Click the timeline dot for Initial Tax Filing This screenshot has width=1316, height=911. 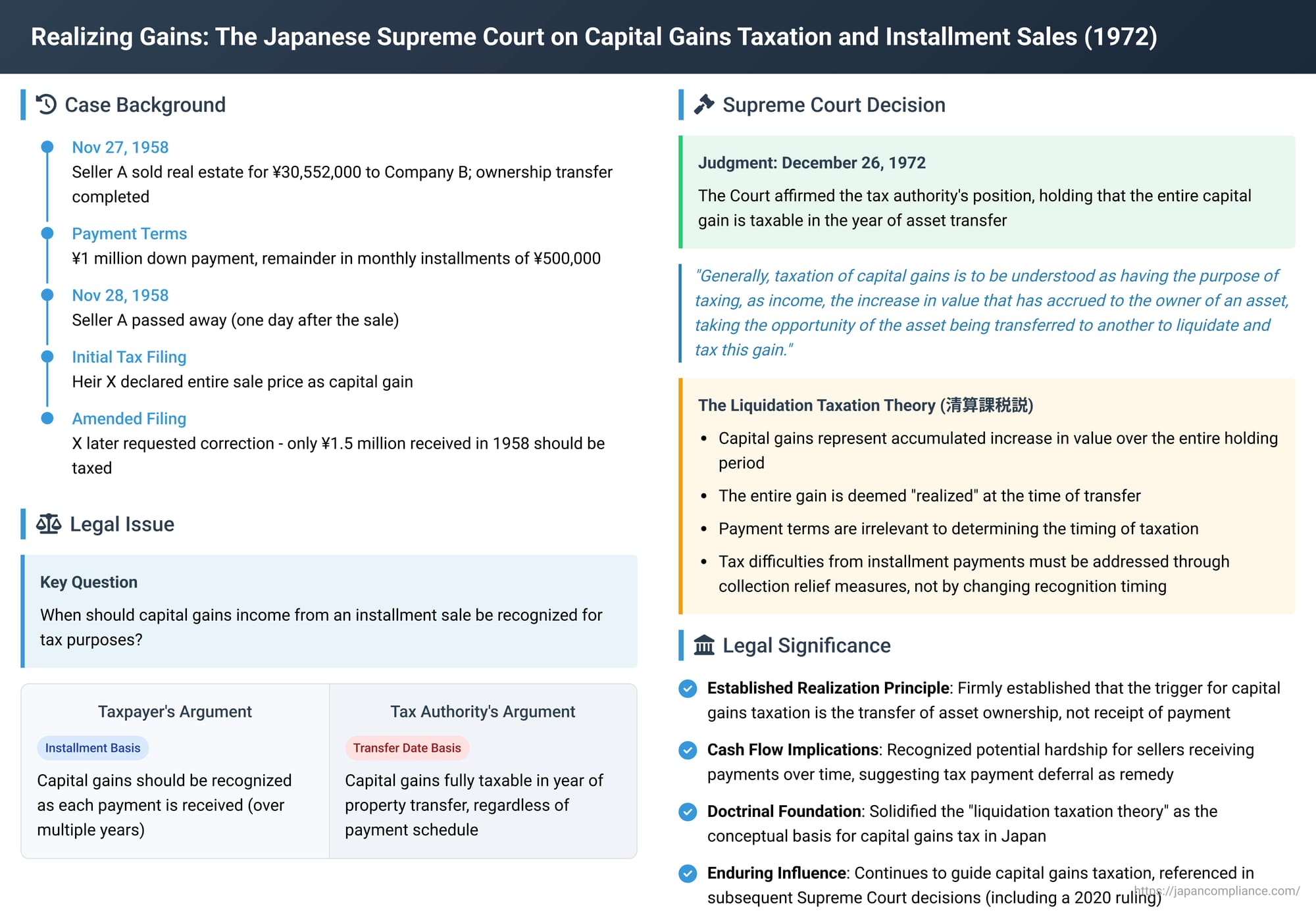(x=47, y=357)
